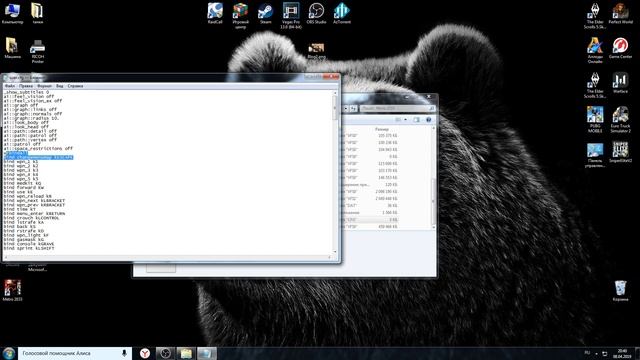Open the Панель управления desktop icon
The width and height of the screenshot is (640, 360).
595,155
